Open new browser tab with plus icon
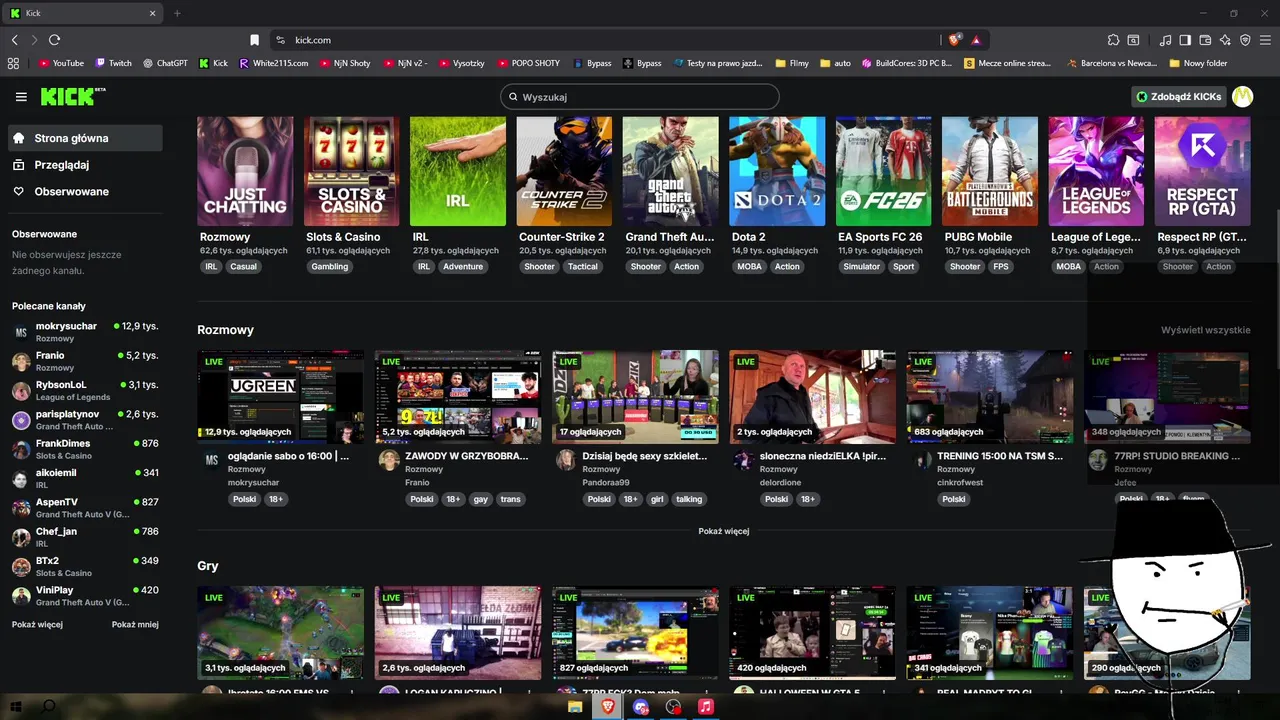The width and height of the screenshot is (1280, 720). [x=177, y=13]
